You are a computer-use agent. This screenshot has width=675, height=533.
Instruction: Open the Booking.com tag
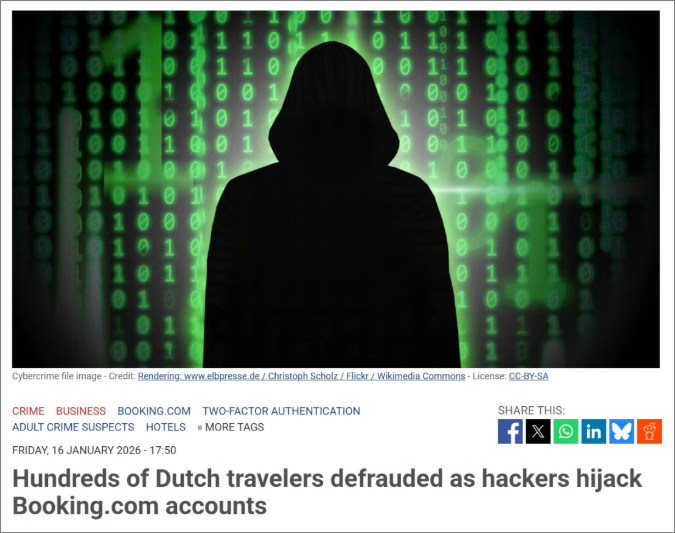pyautogui.click(x=154, y=411)
